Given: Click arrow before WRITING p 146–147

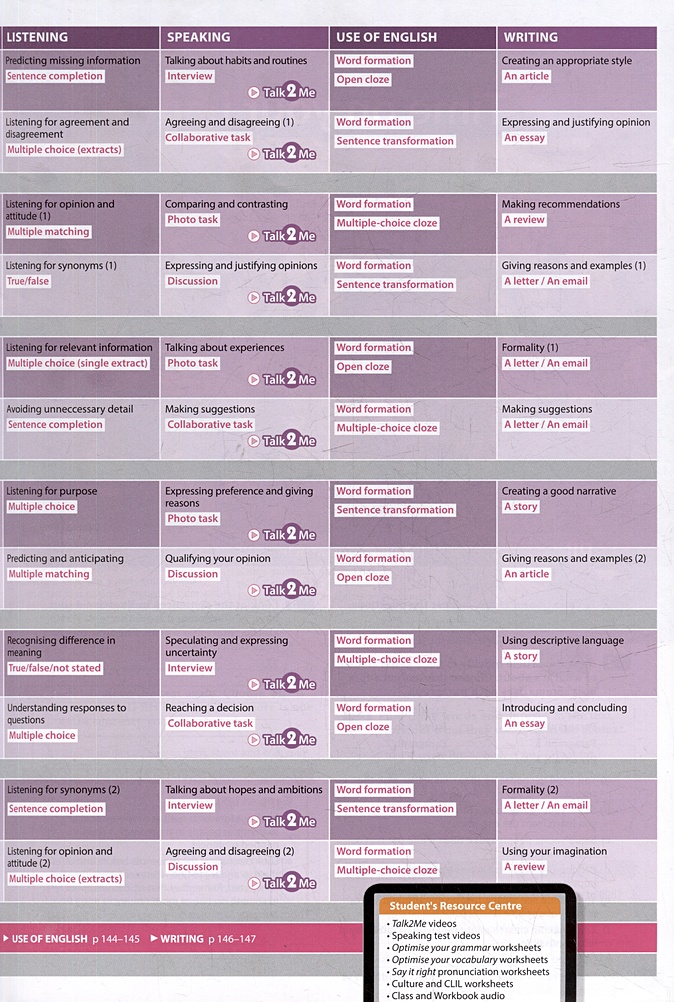Looking at the screenshot, I should tap(153, 939).
